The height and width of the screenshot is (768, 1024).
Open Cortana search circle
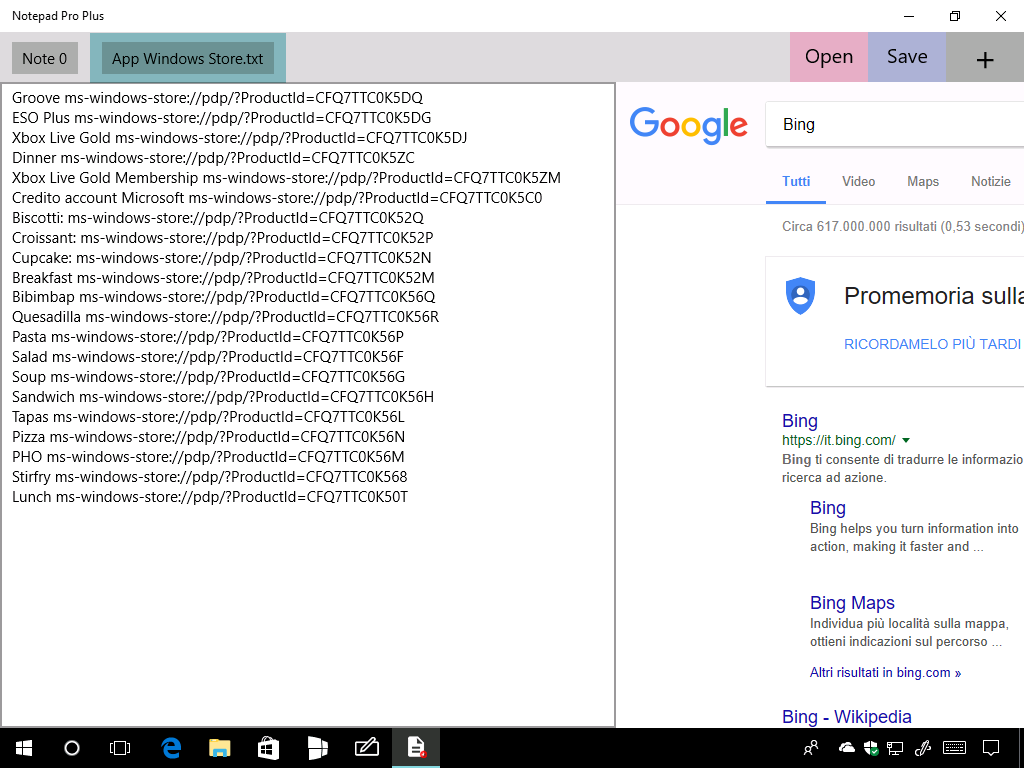(72, 748)
